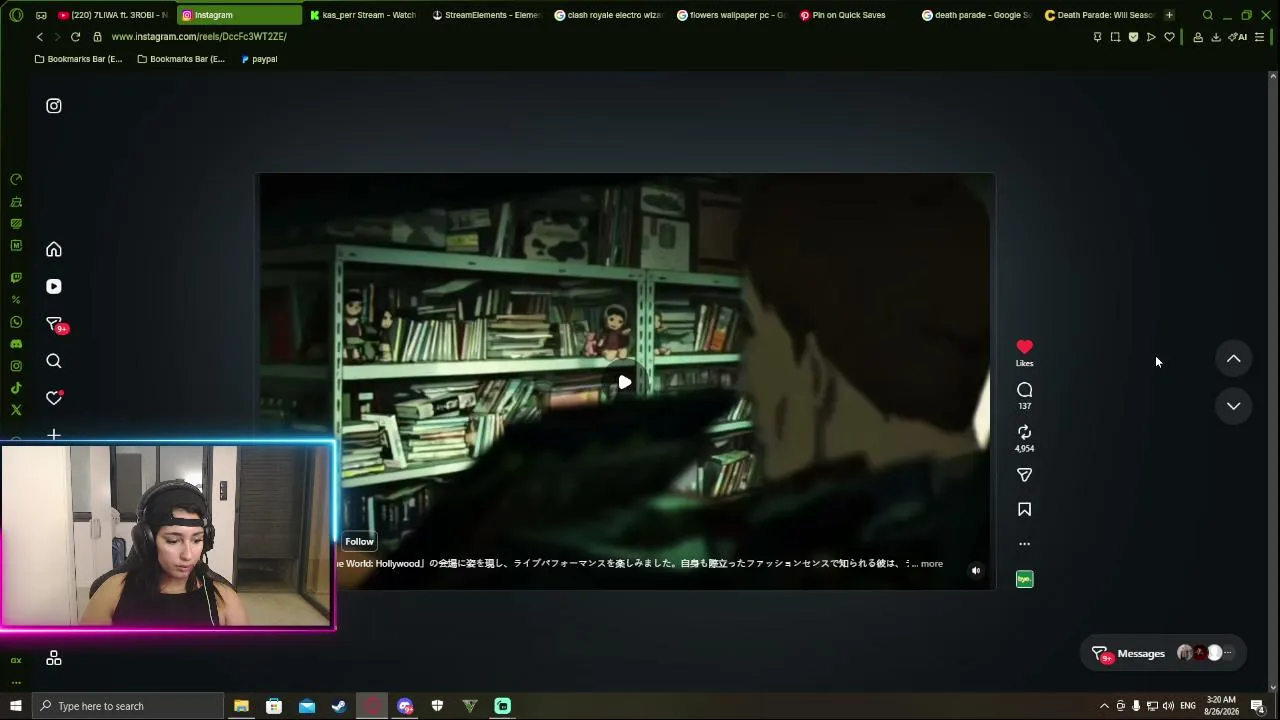Open the reel's comments bubble
The width and height of the screenshot is (1280, 720).
1024,390
